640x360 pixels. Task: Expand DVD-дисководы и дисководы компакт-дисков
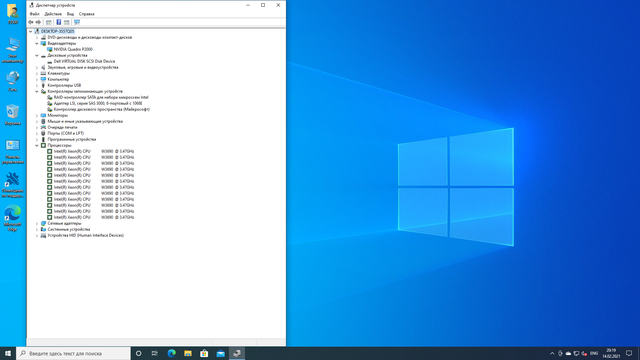(37, 38)
